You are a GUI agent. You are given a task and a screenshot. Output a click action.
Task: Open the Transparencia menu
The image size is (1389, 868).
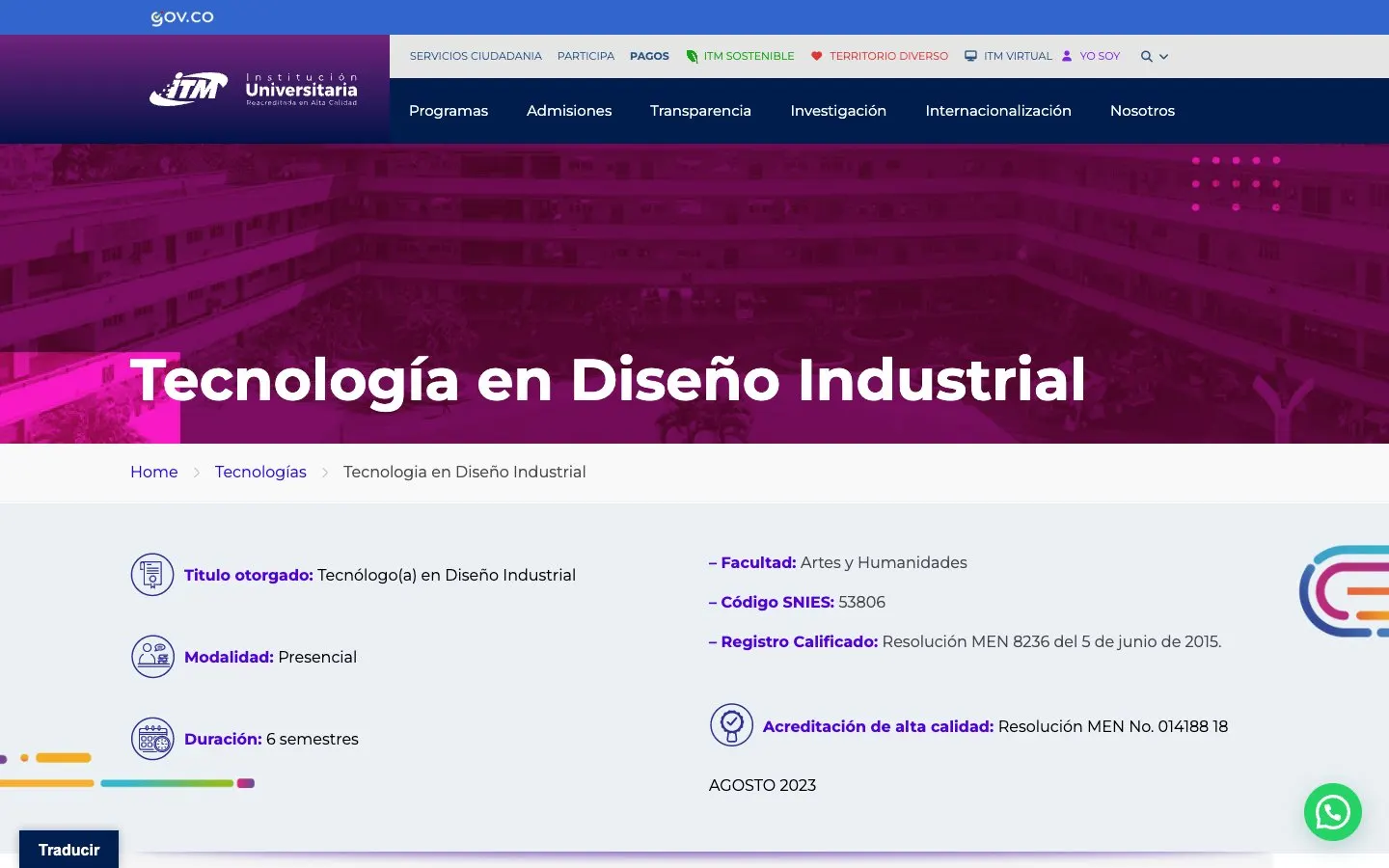click(x=700, y=111)
